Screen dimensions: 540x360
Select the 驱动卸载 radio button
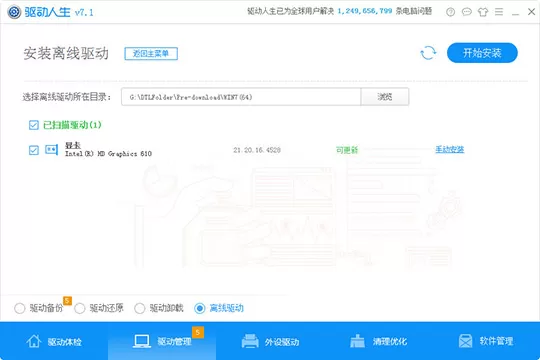[139, 308]
